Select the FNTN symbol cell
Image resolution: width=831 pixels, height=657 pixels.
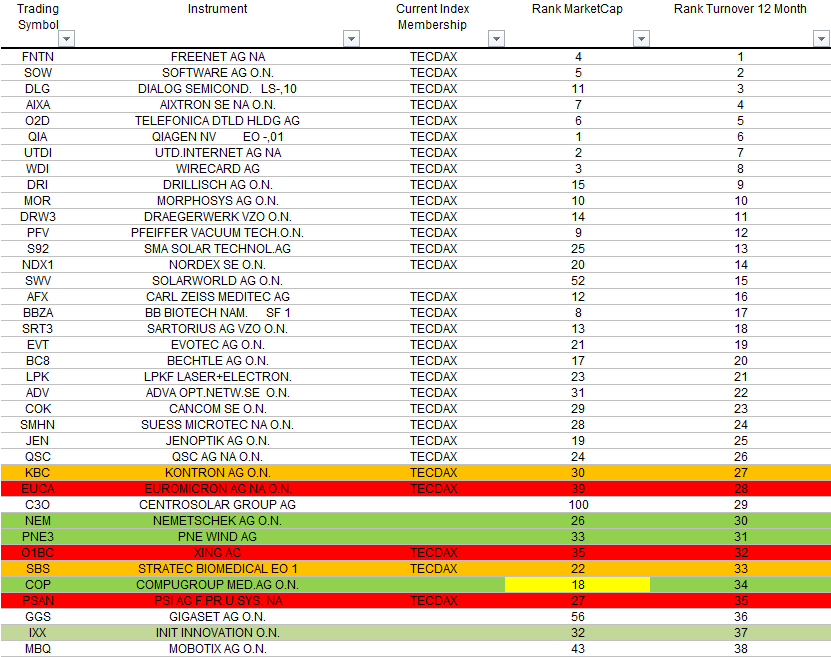coord(38,57)
